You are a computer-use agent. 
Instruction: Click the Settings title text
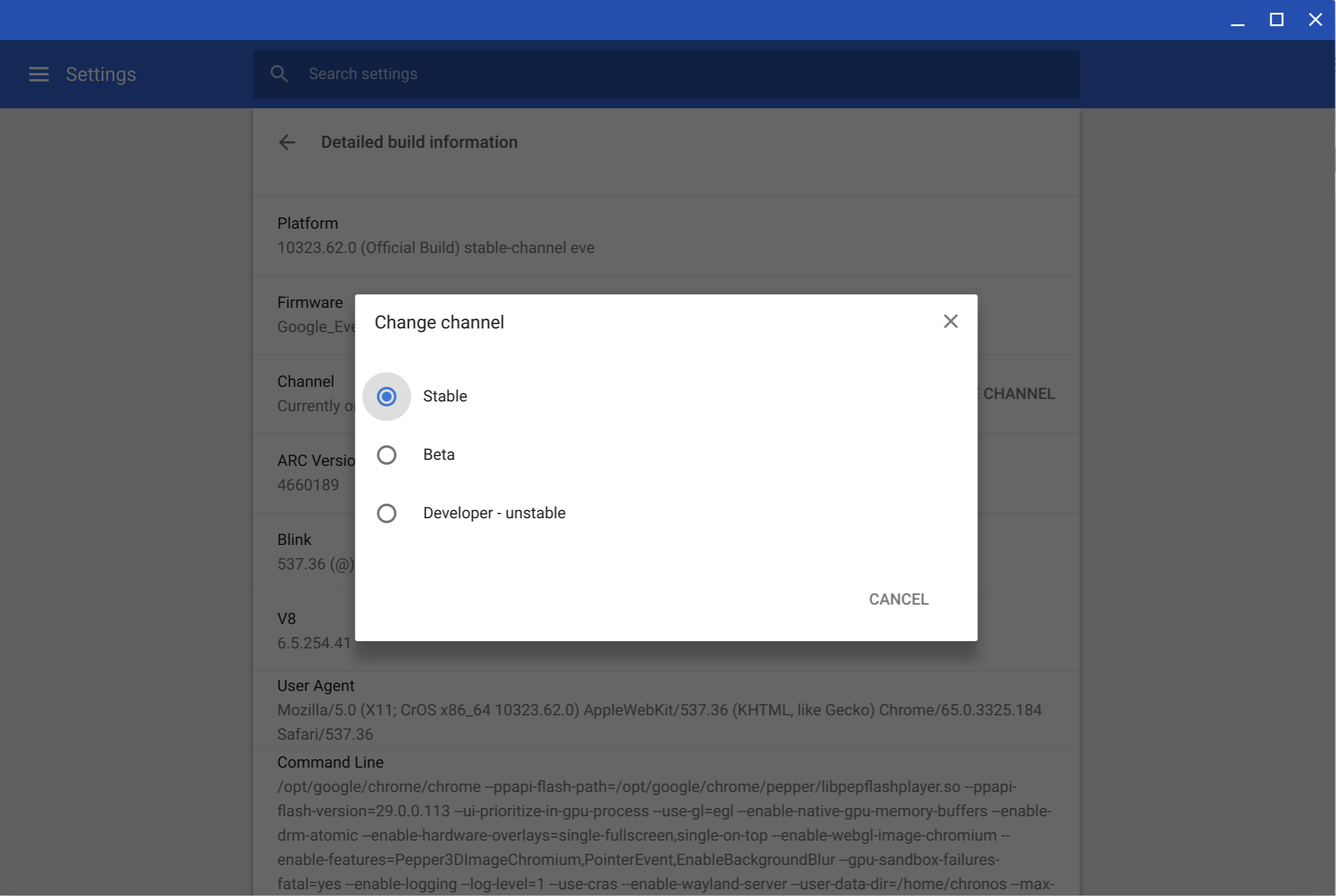[x=101, y=74]
